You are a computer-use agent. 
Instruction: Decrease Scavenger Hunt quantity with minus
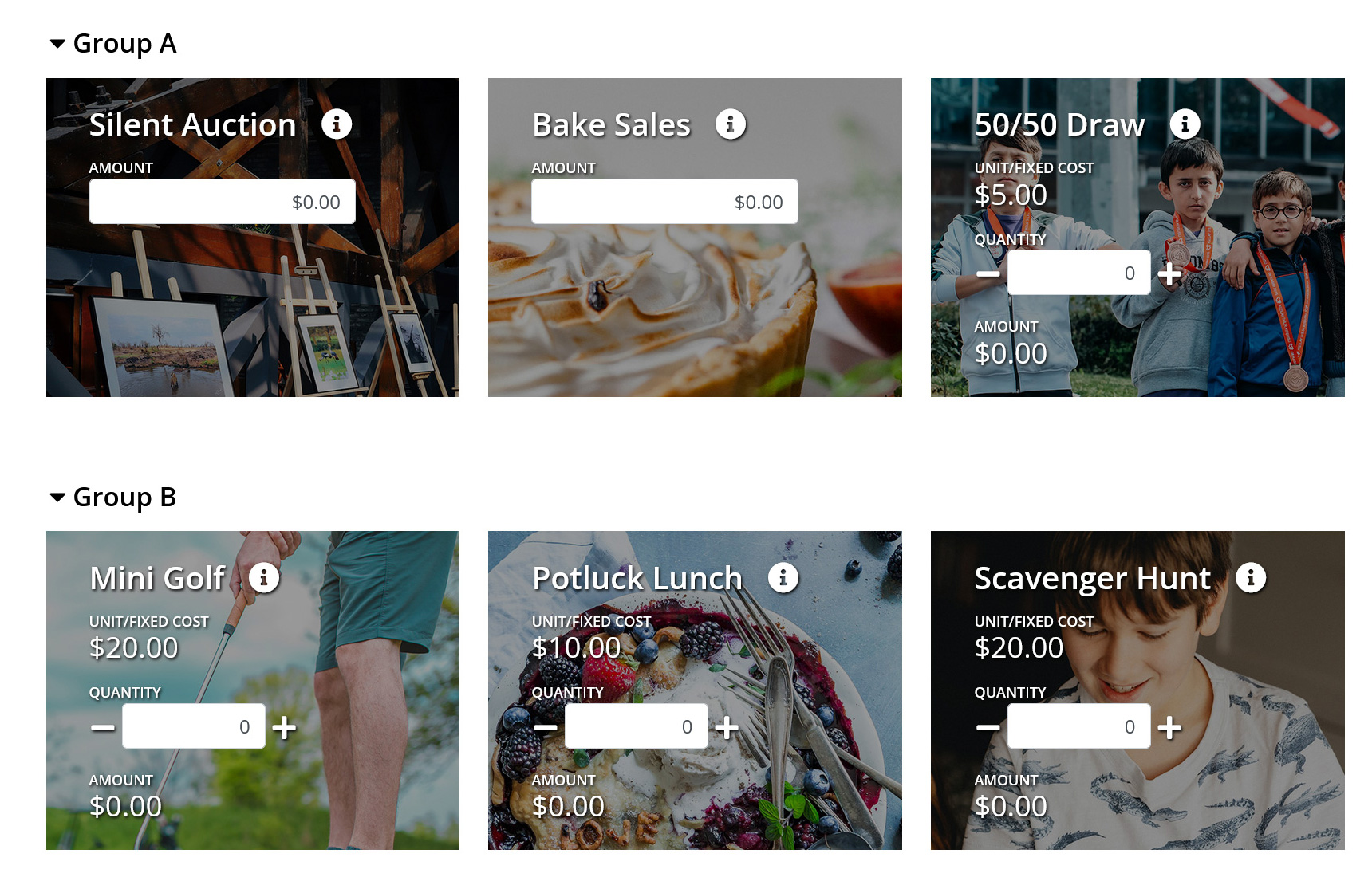988,727
